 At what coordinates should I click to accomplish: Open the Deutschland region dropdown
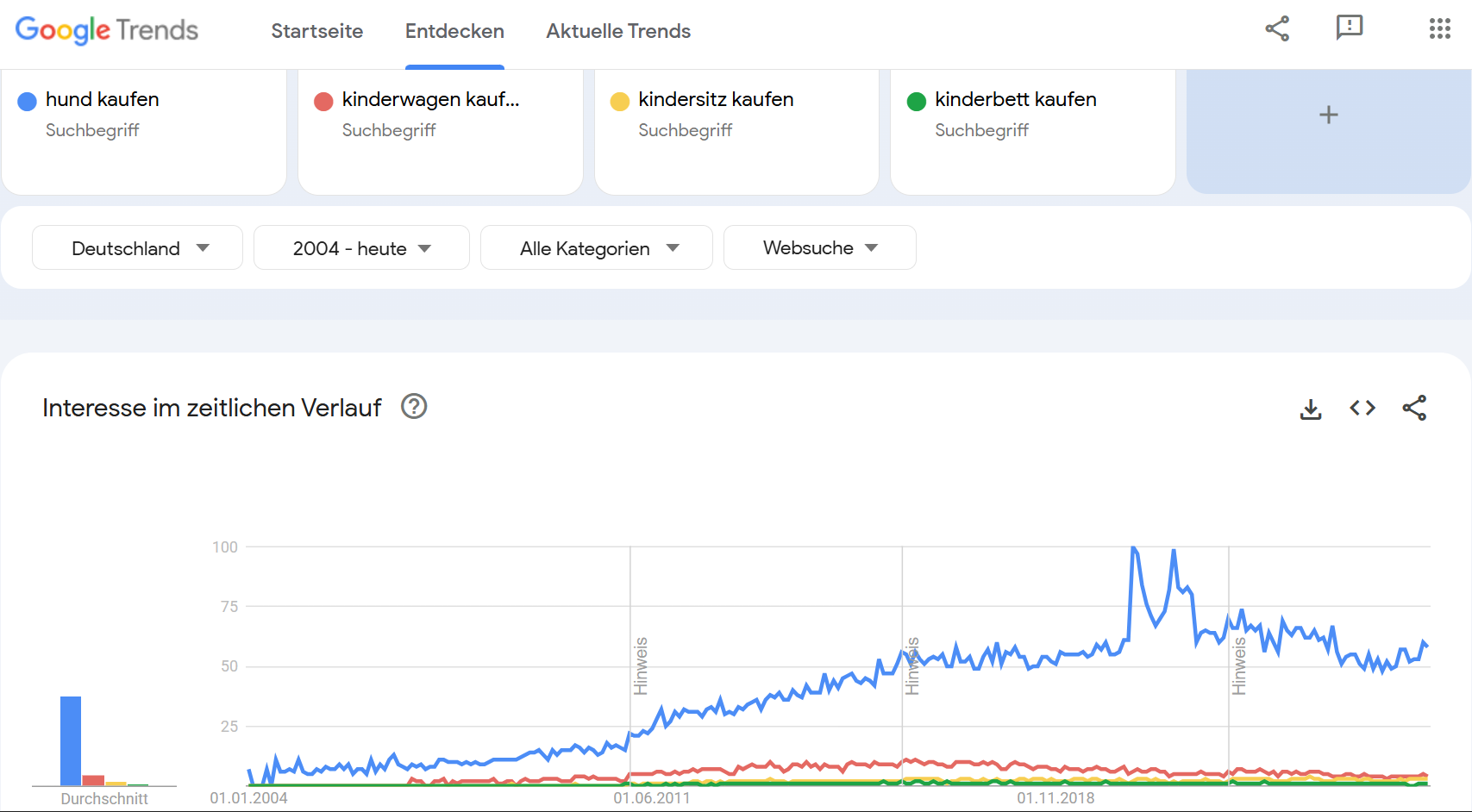(x=138, y=248)
